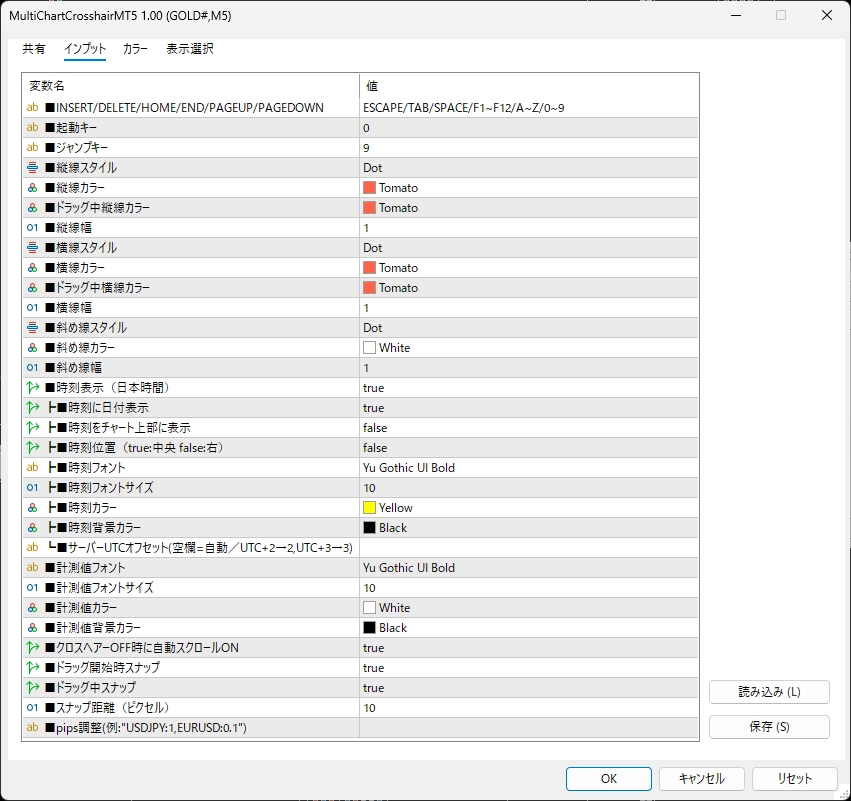Click the 01 icon beside スナップ距離(ピクセル)
851x801 pixels.
tap(33, 708)
